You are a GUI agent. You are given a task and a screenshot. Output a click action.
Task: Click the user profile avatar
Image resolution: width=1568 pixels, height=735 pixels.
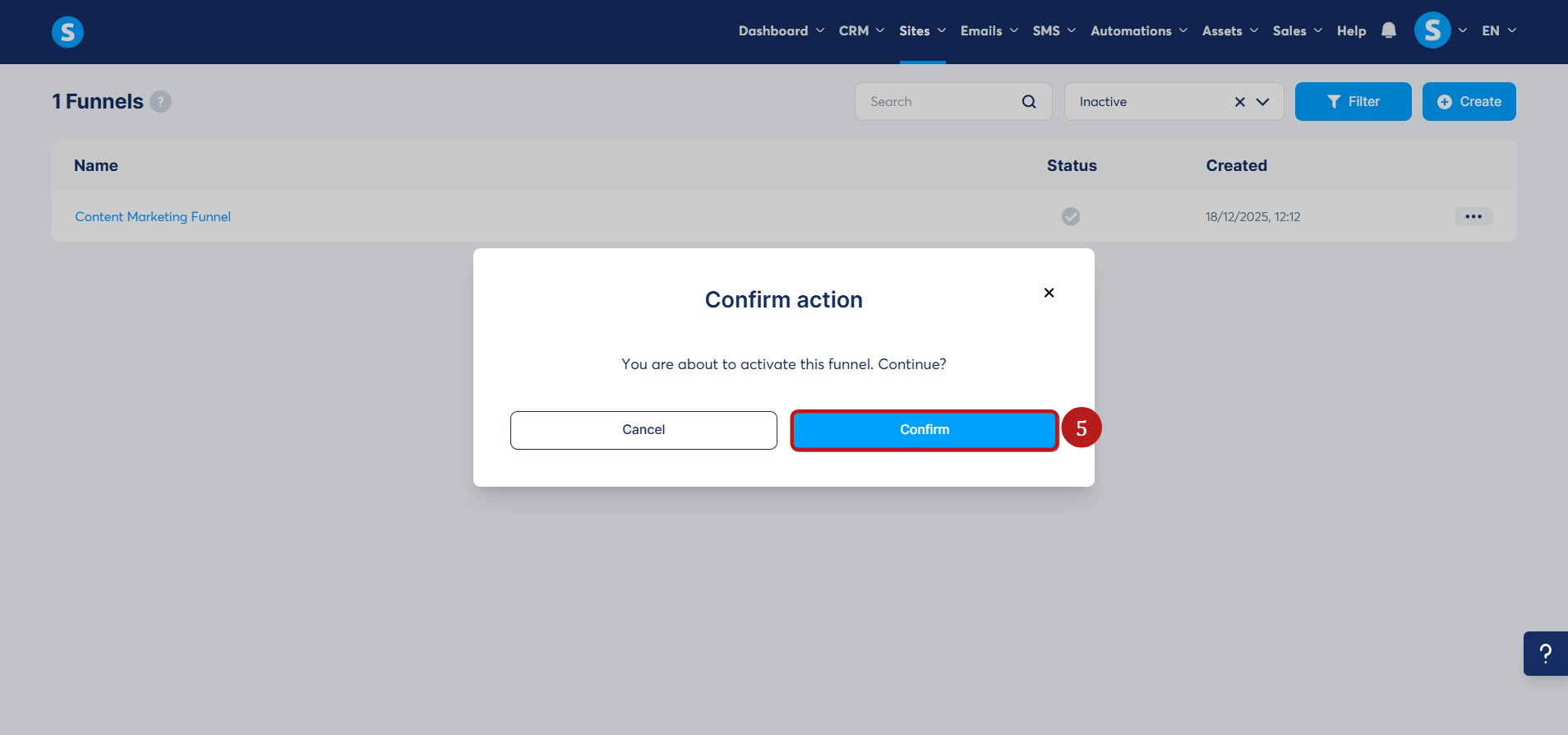[x=1432, y=30]
